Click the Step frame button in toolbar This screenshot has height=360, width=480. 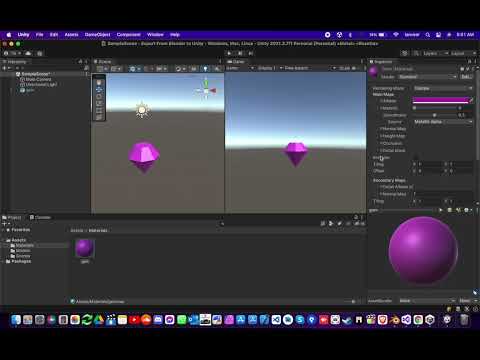coord(251,53)
